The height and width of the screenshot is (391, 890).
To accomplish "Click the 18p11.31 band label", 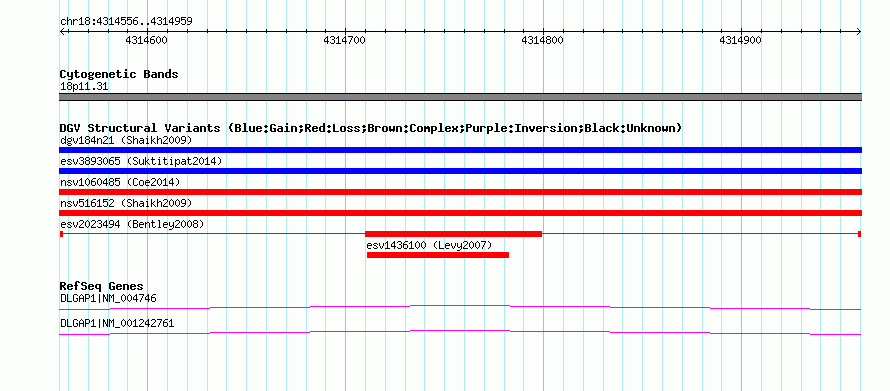I will click(84, 87).
